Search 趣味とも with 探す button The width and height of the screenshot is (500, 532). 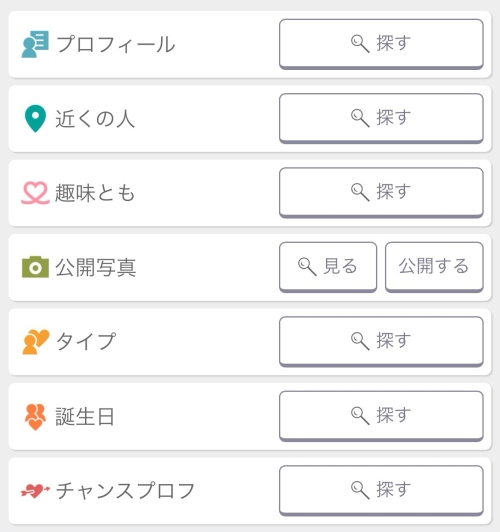381,192
